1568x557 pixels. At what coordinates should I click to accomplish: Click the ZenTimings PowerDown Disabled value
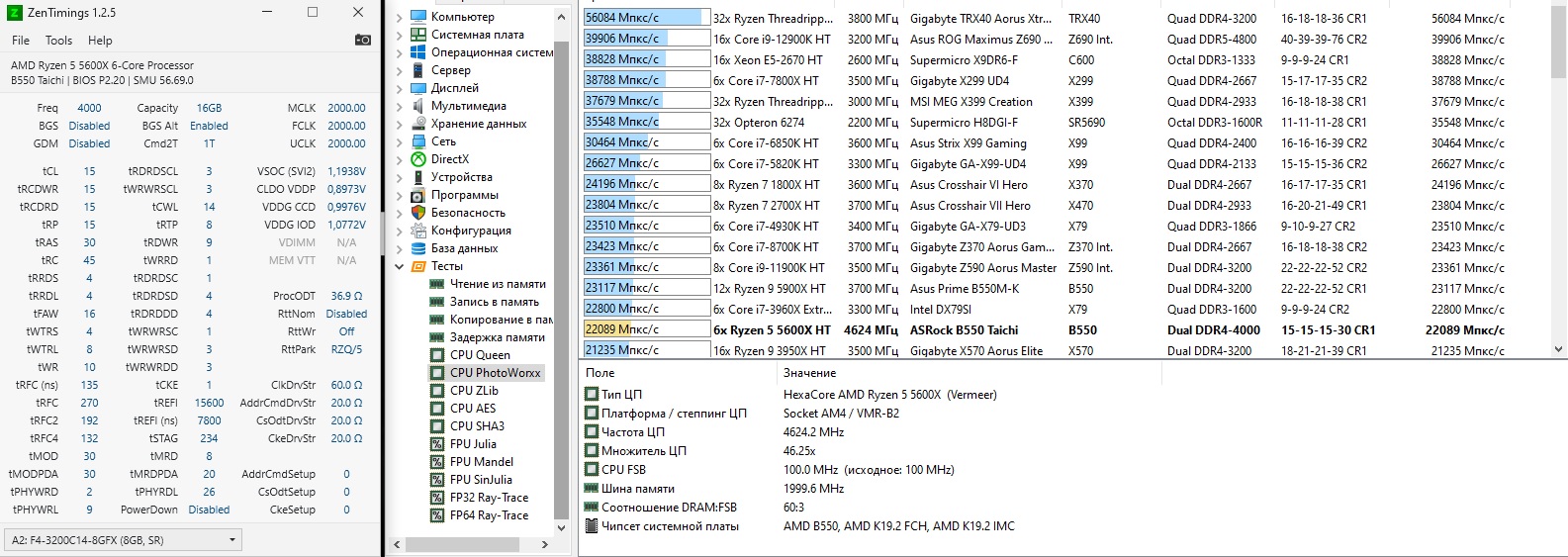point(209,510)
